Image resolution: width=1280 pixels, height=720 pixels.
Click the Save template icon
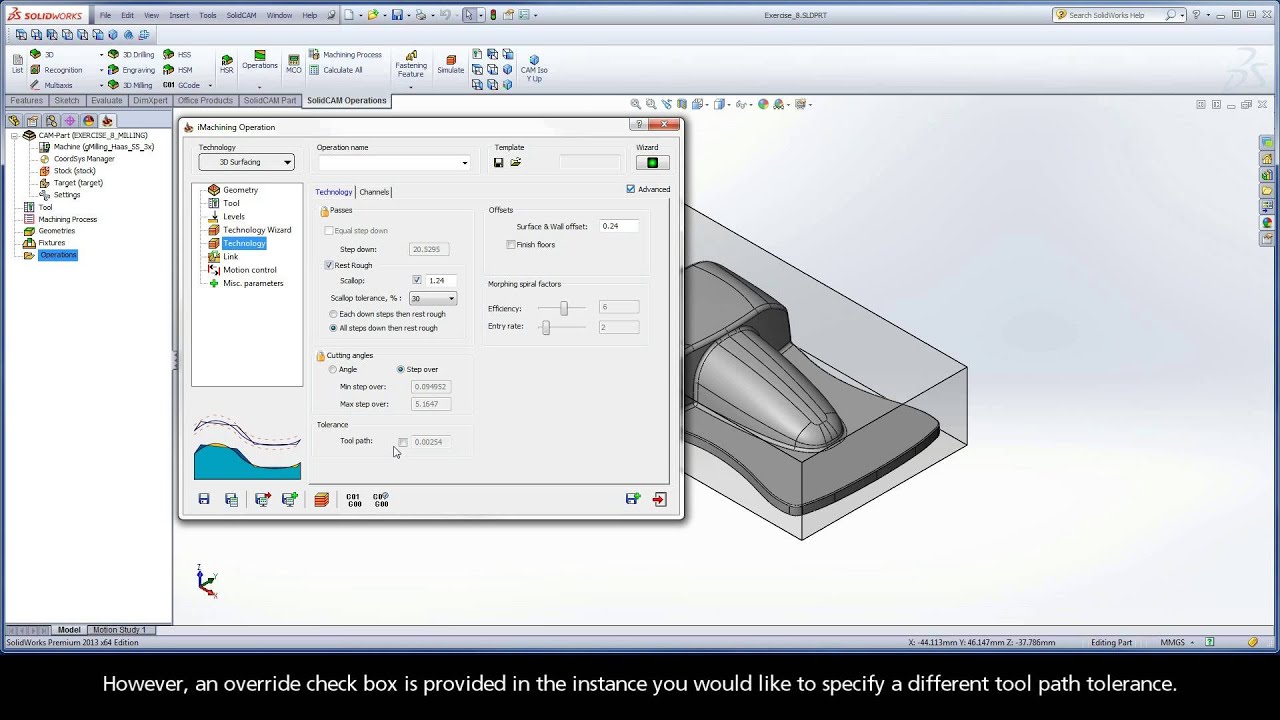click(x=499, y=162)
